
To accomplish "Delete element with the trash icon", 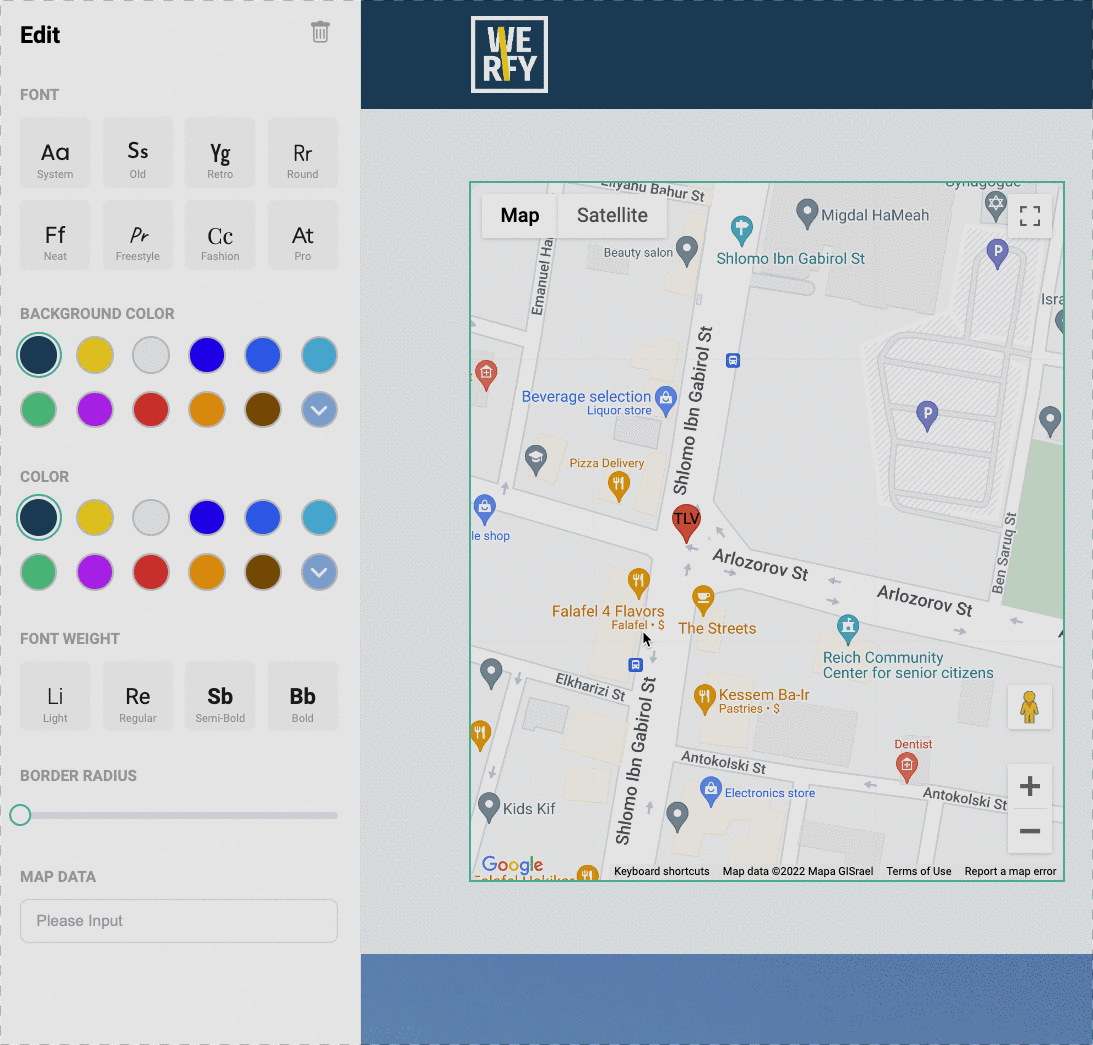I will (320, 32).
